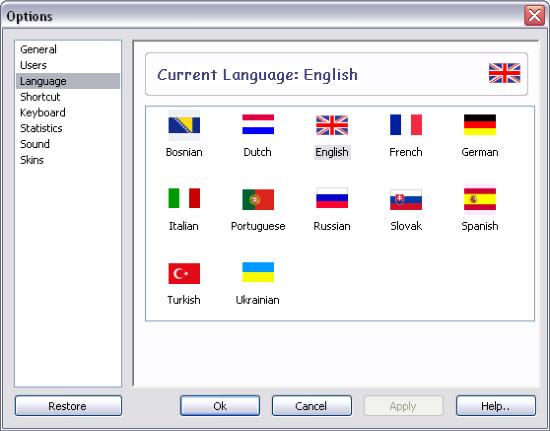Viewport: 550px width, 431px height.
Task: Click the Ukrainian language label
Action: [258, 300]
